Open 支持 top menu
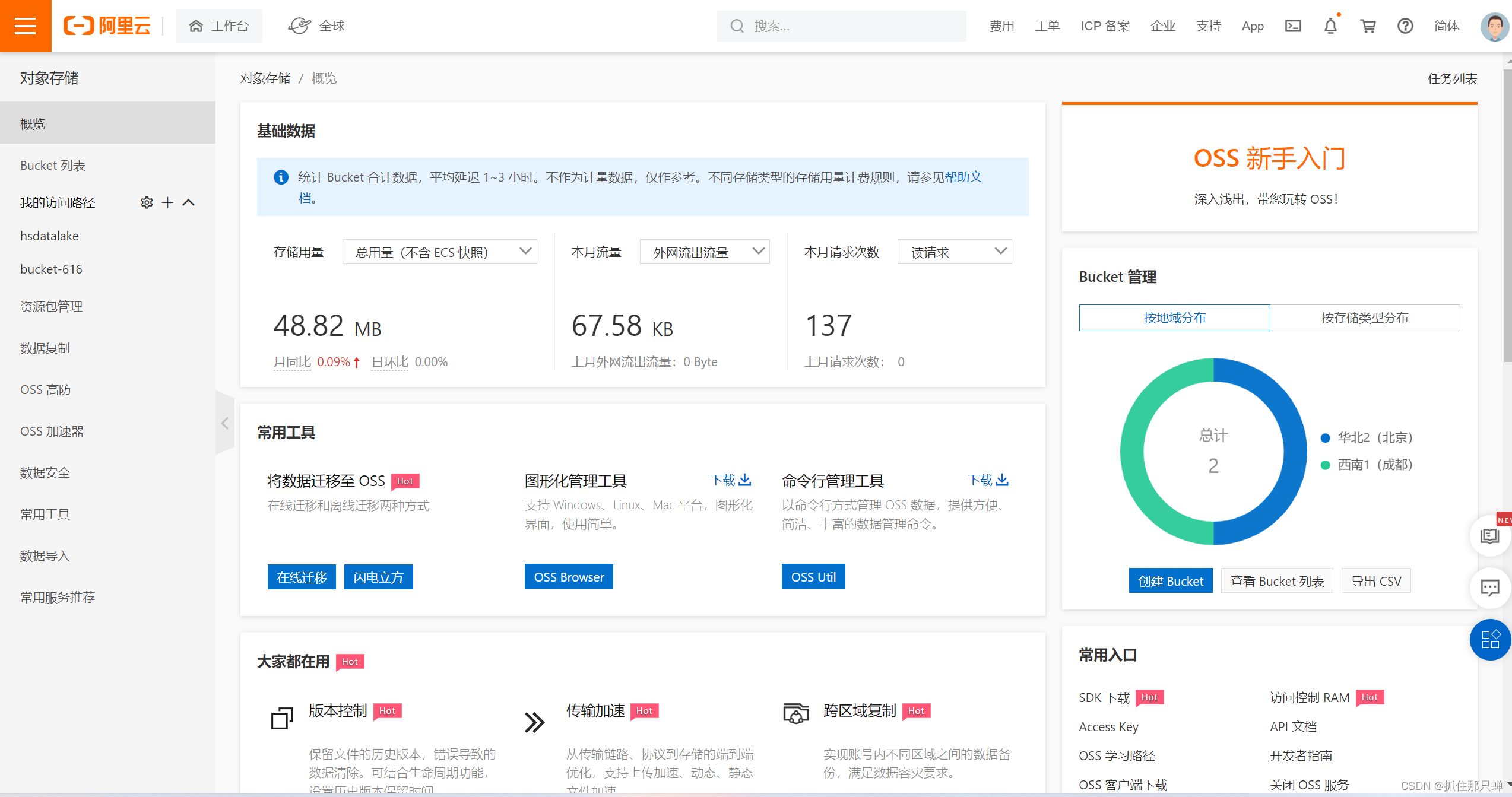 click(1208, 26)
